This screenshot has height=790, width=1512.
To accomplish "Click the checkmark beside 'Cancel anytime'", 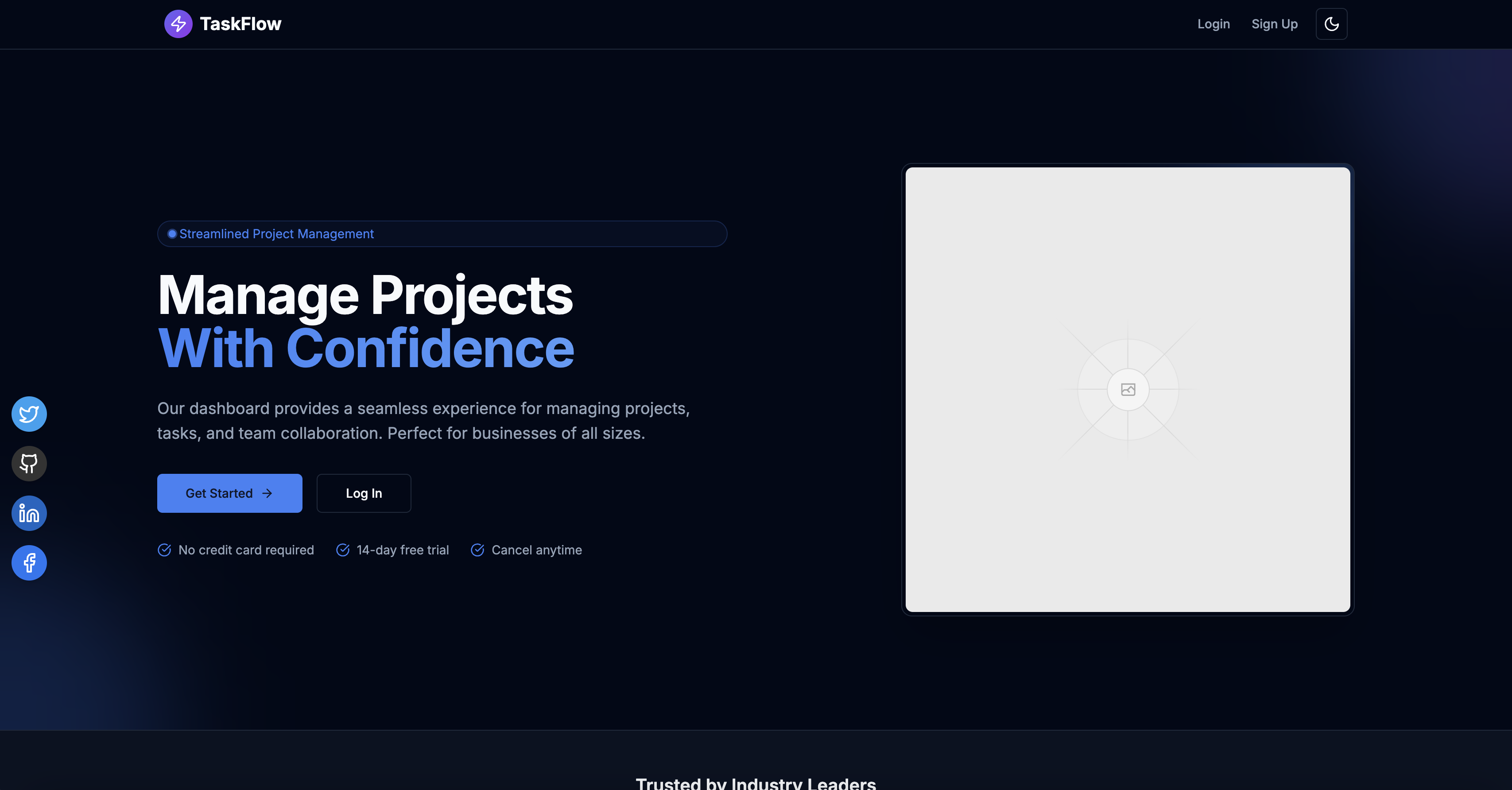I will (x=477, y=550).
